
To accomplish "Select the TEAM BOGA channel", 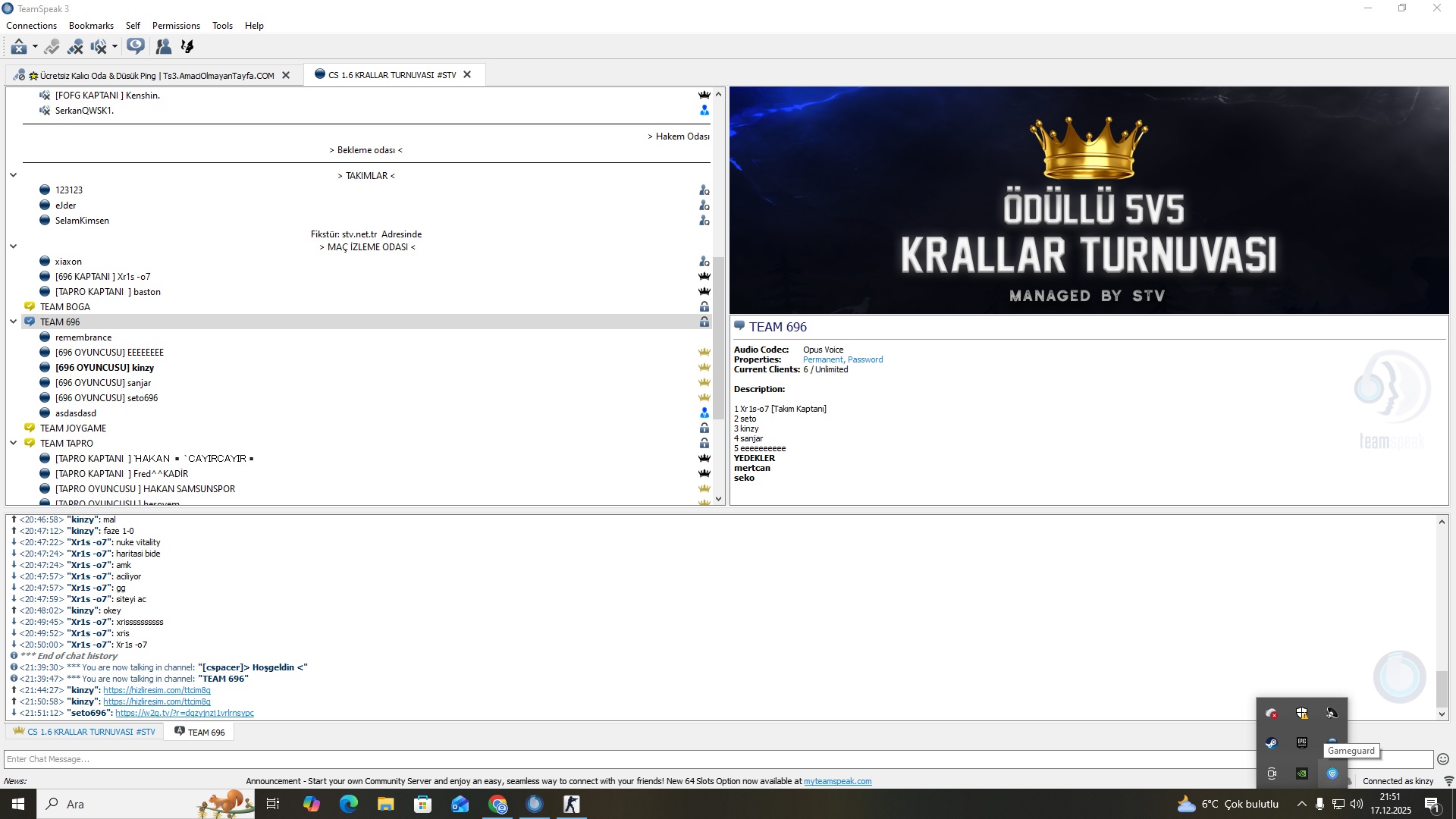I will [65, 307].
